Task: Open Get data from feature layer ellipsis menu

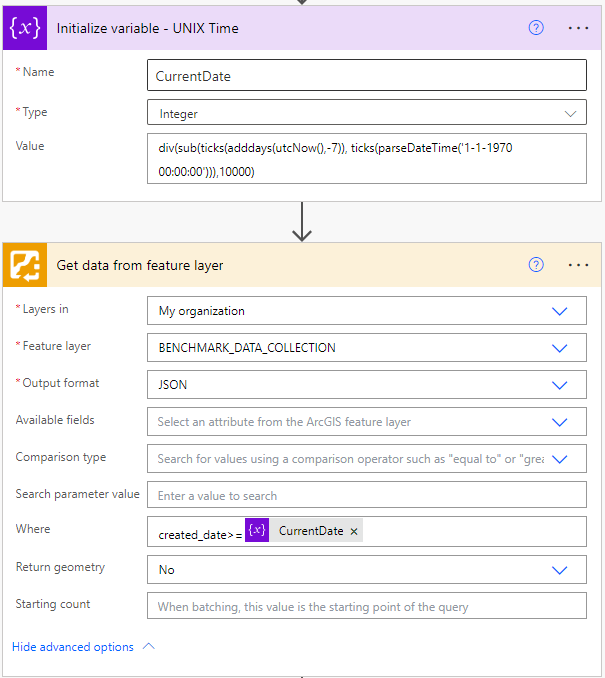Action: (x=578, y=265)
